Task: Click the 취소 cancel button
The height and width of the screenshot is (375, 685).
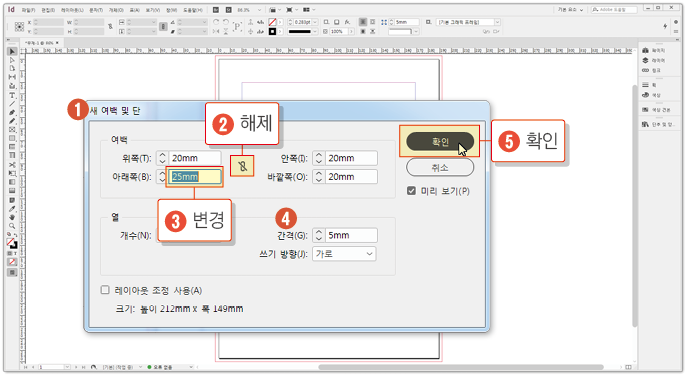Action: [439, 167]
